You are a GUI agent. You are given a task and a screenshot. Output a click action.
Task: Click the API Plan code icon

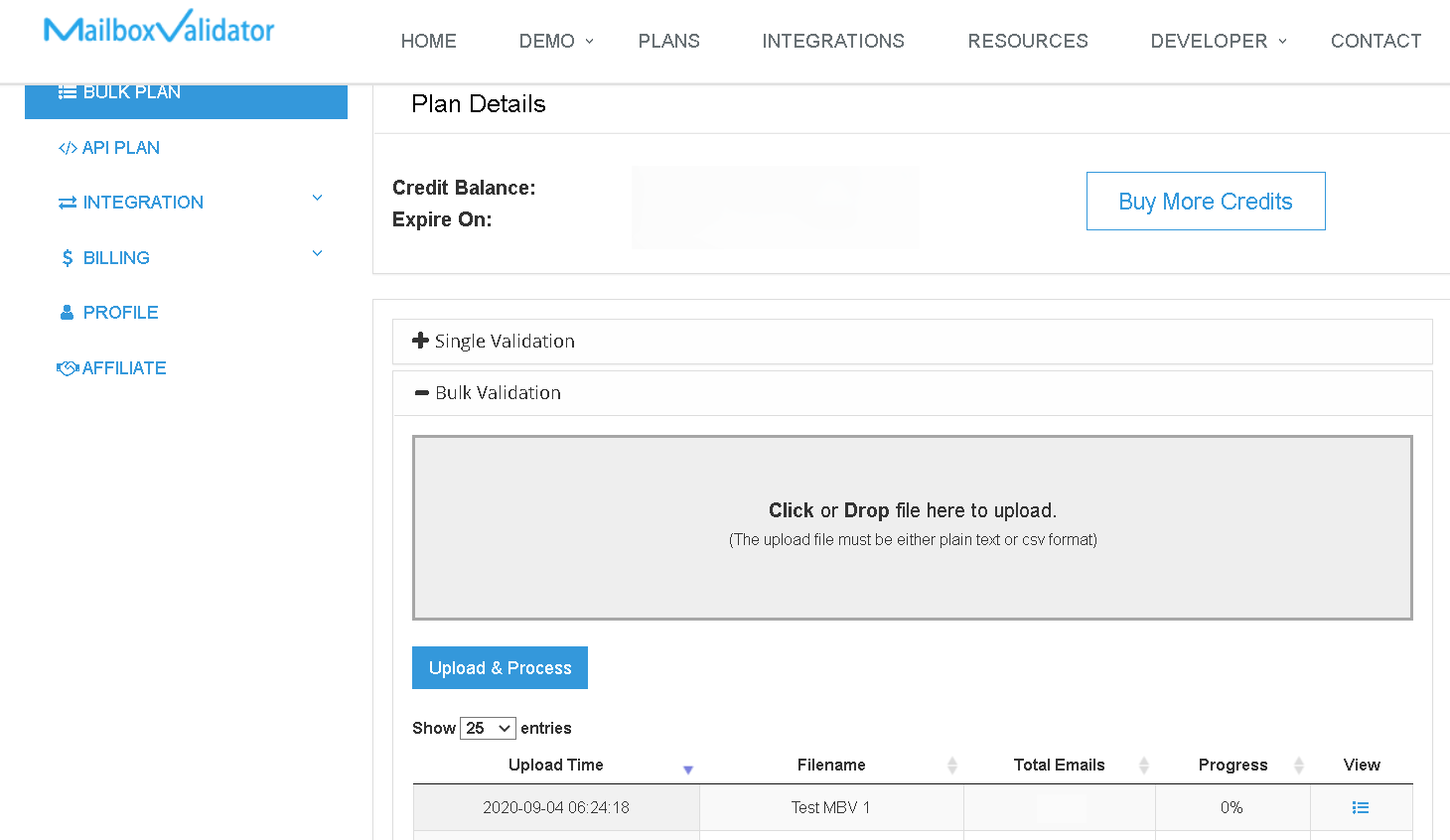(x=68, y=148)
